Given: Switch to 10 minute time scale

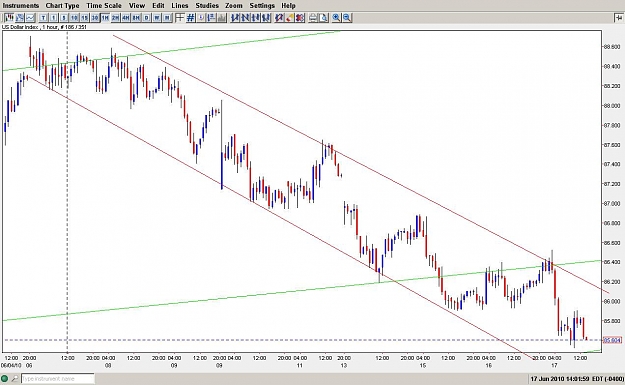Looking at the screenshot, I should (75, 18).
